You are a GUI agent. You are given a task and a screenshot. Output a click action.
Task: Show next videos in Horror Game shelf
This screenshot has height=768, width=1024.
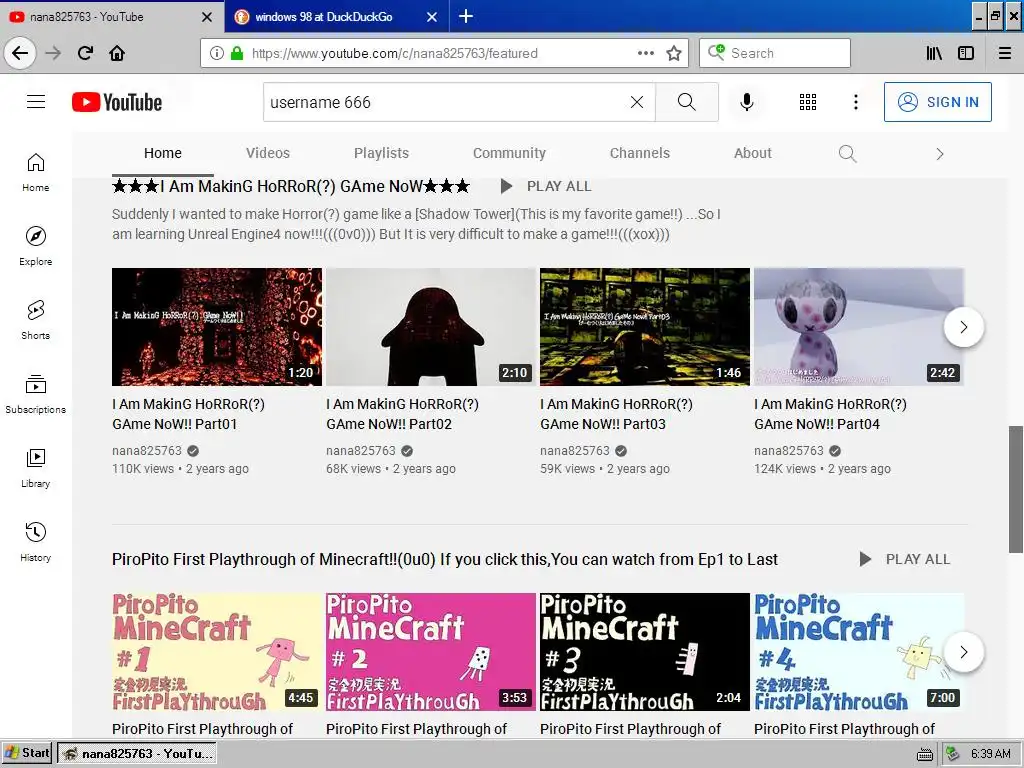[x=964, y=327]
